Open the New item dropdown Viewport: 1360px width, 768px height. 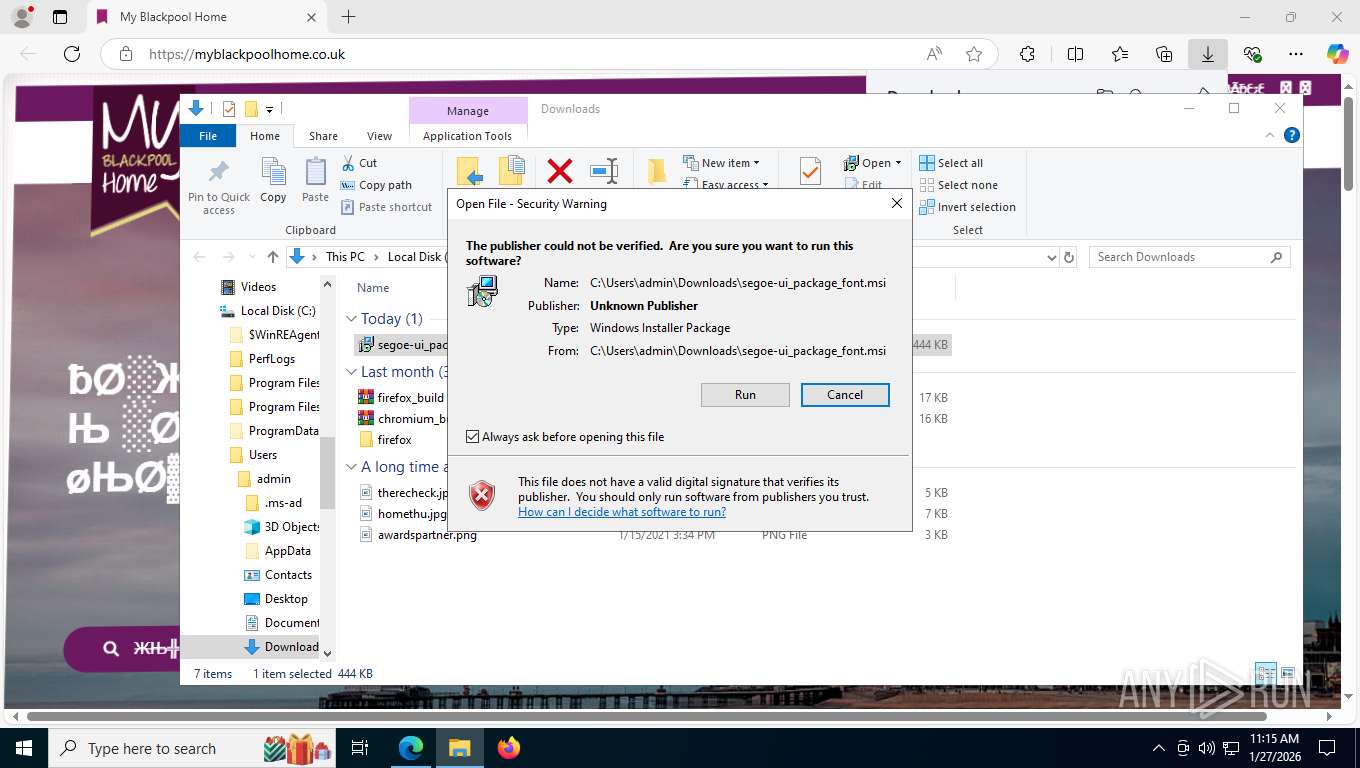click(722, 163)
